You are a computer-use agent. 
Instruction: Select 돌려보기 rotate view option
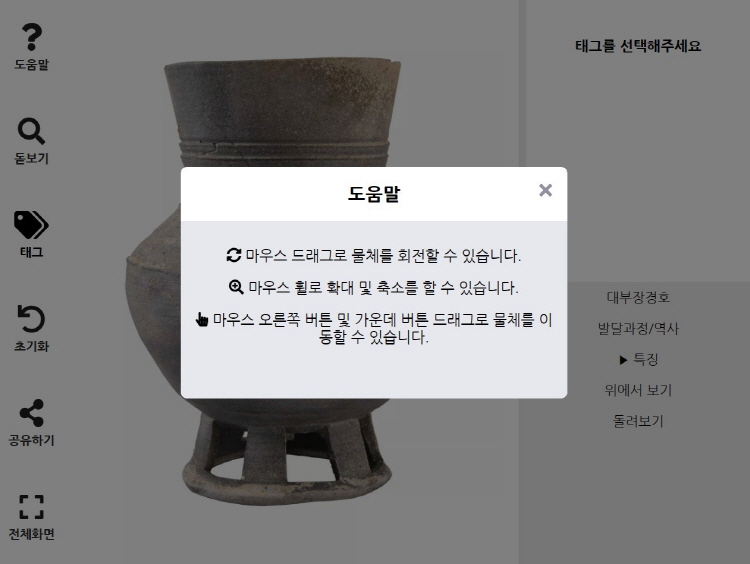638,421
